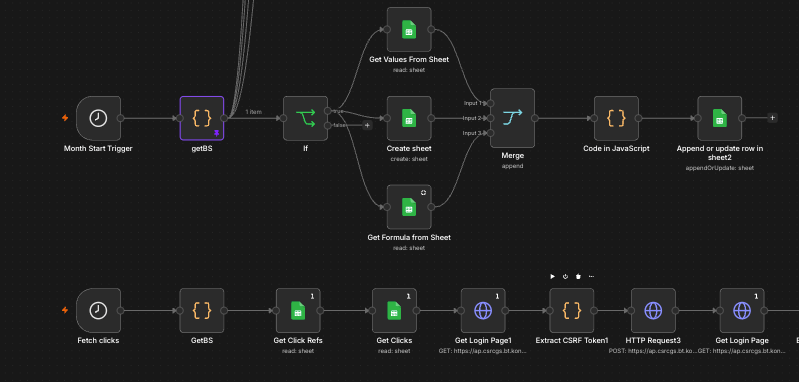The height and width of the screenshot is (382, 799).
Task: Execute the Extract CSRF Token1 node with play icon
Action: click(x=552, y=277)
